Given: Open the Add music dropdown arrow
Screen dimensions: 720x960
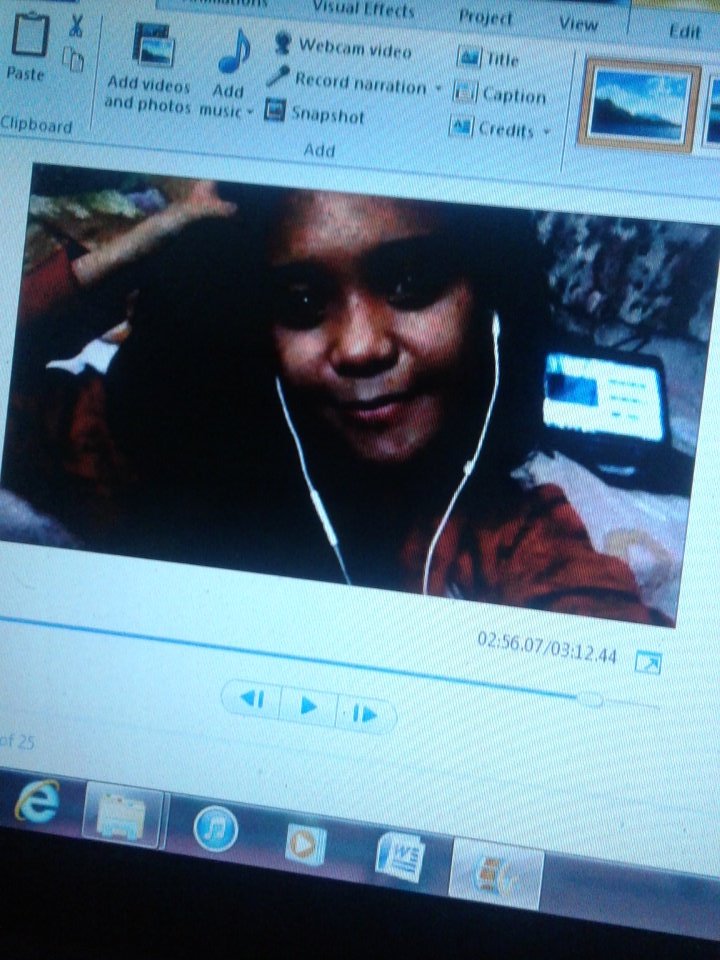Looking at the screenshot, I should click(x=249, y=112).
